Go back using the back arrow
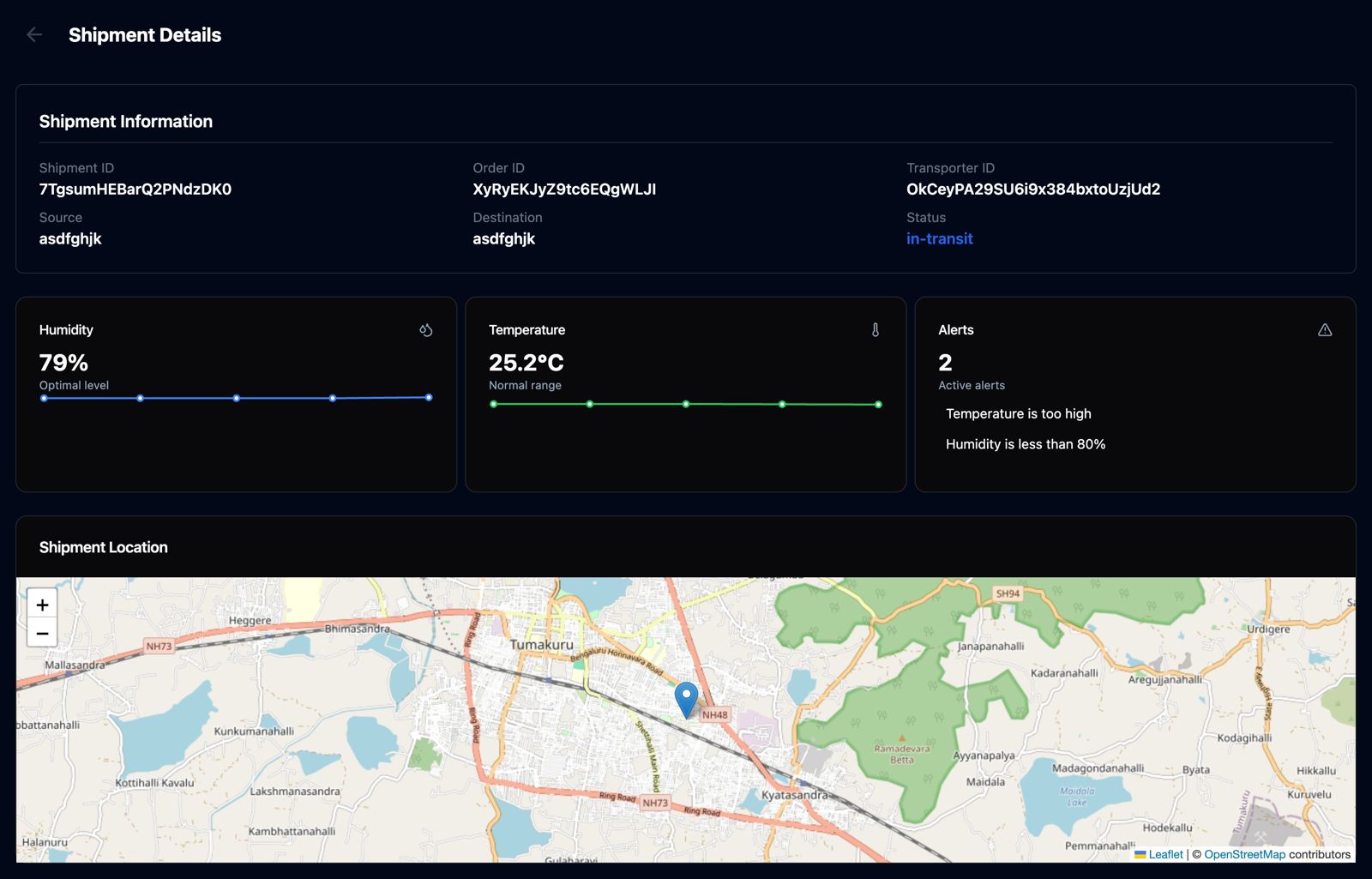The height and width of the screenshot is (879, 1372). click(x=33, y=34)
